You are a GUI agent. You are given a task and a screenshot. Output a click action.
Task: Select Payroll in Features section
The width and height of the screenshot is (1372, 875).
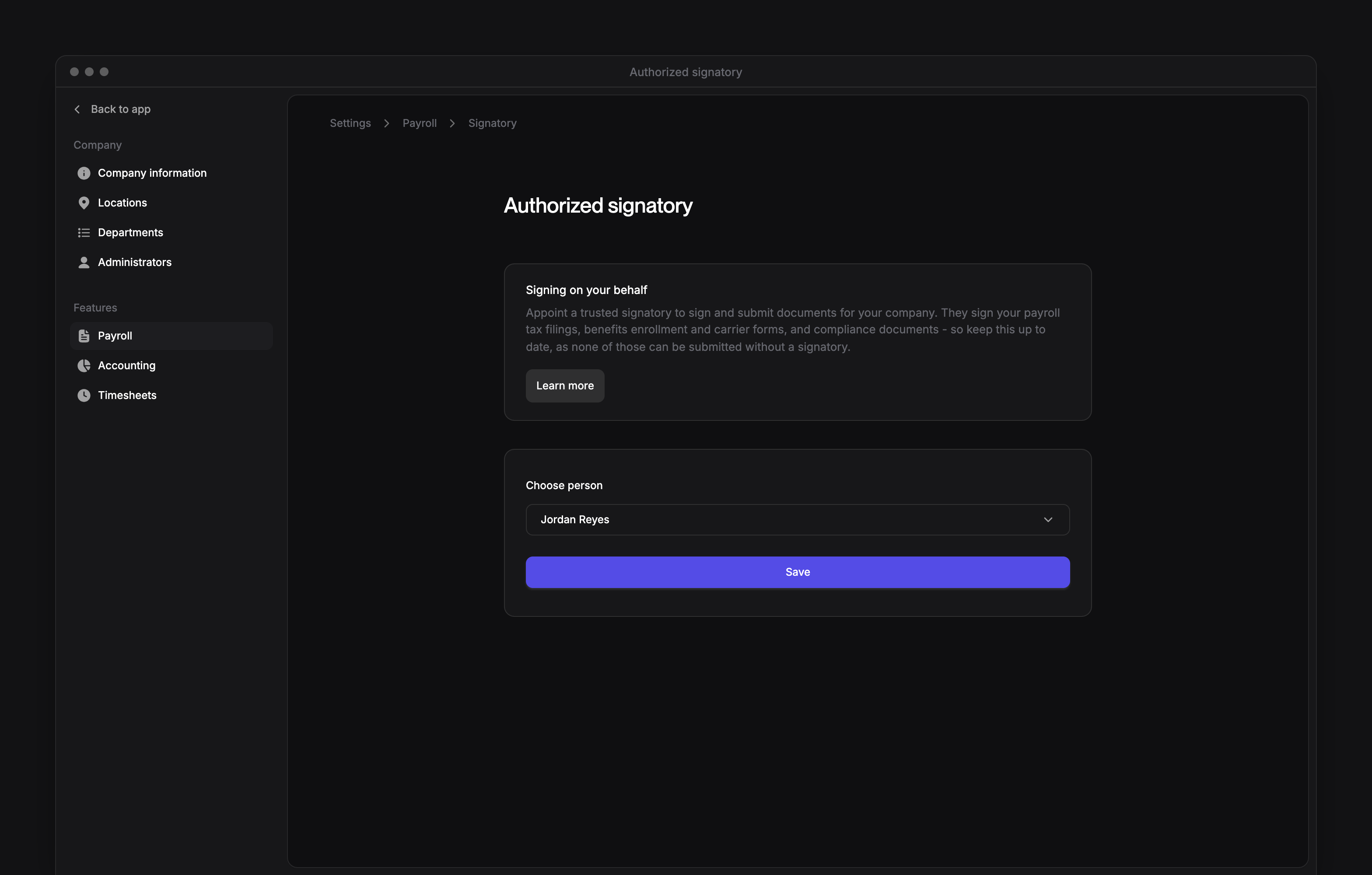(x=171, y=336)
